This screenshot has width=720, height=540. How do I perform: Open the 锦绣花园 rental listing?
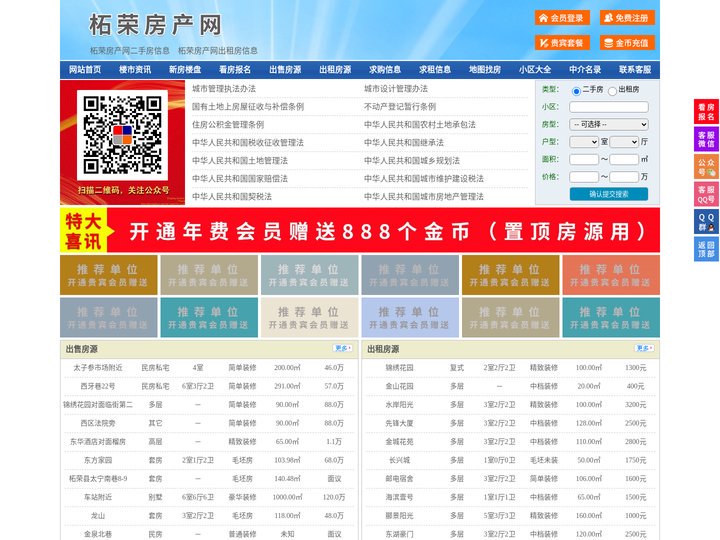399,368
